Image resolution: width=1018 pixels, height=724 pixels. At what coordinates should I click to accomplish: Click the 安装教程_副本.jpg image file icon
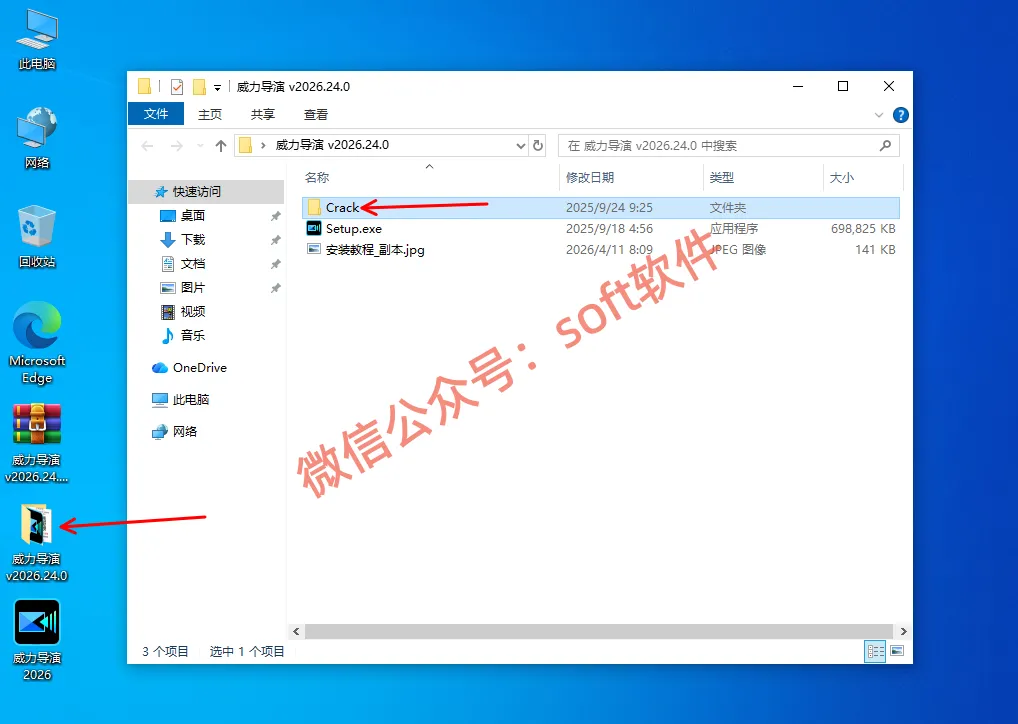(x=314, y=249)
